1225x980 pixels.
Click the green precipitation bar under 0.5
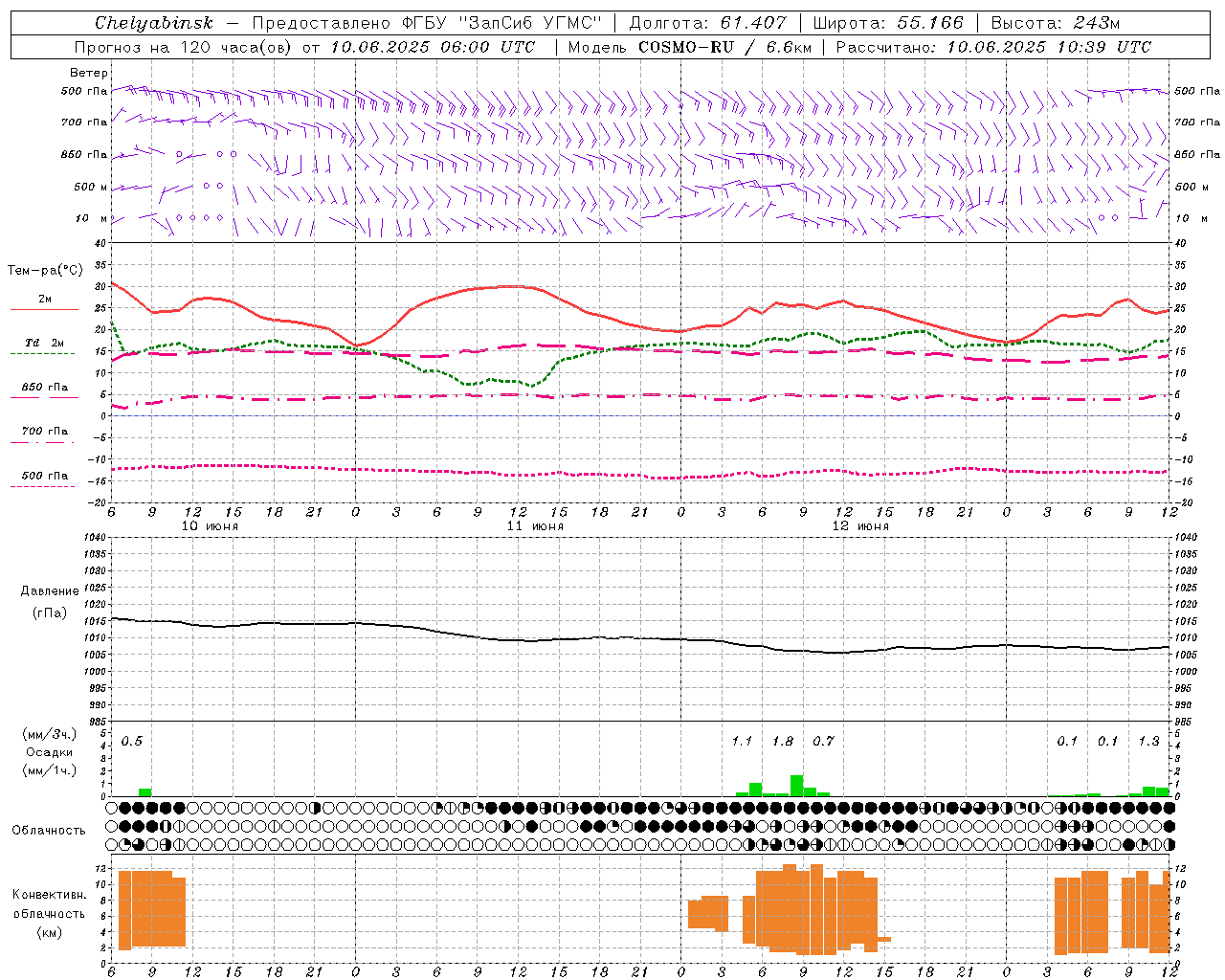145,792
